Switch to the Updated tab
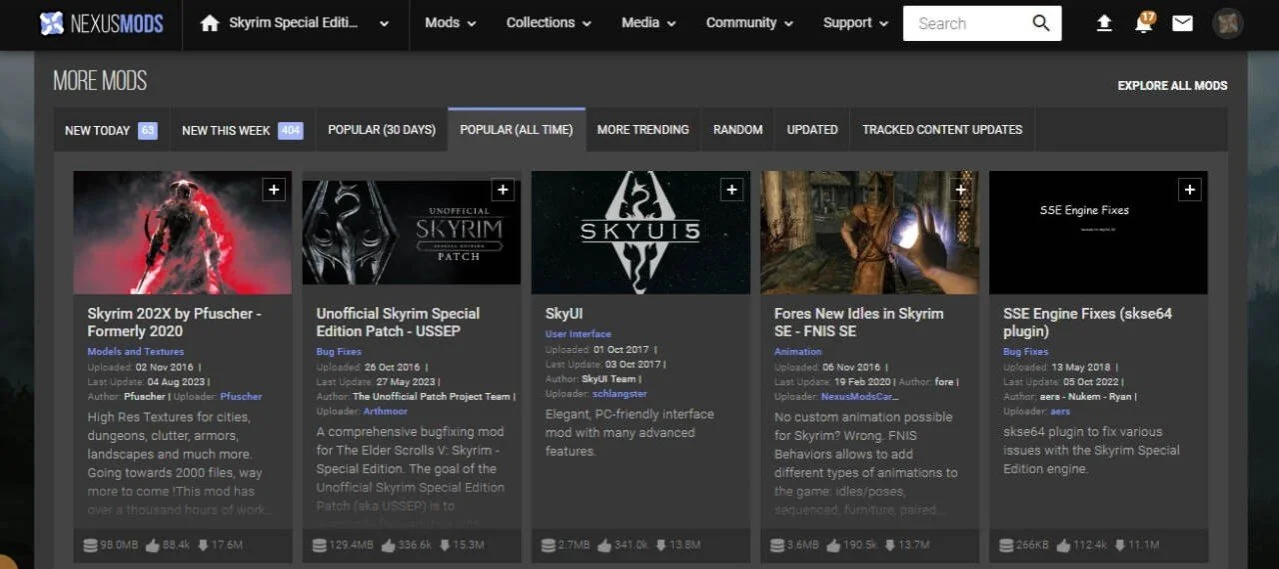Viewport: 1279px width, 569px height. pos(812,130)
